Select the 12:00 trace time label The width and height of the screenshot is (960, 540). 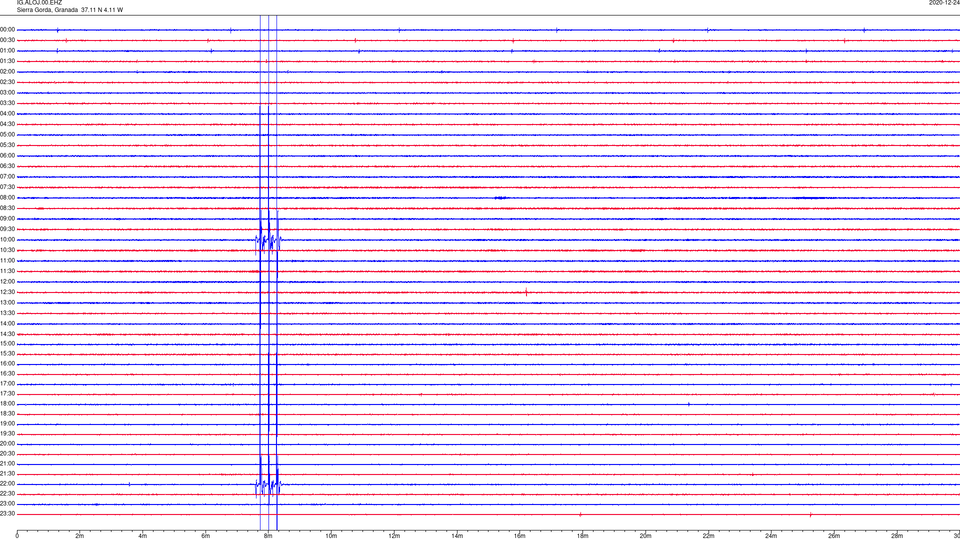pyautogui.click(x=7, y=282)
